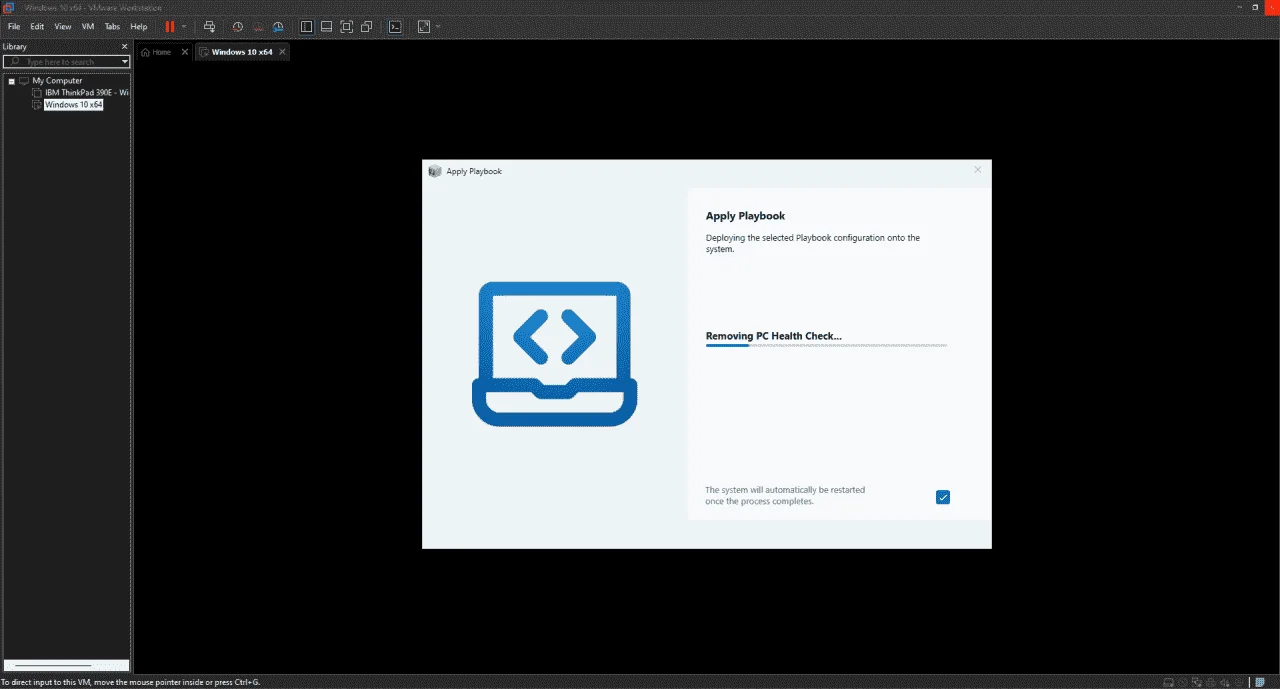Open the Help menu
This screenshot has height=689, width=1280.
pos(139,27)
